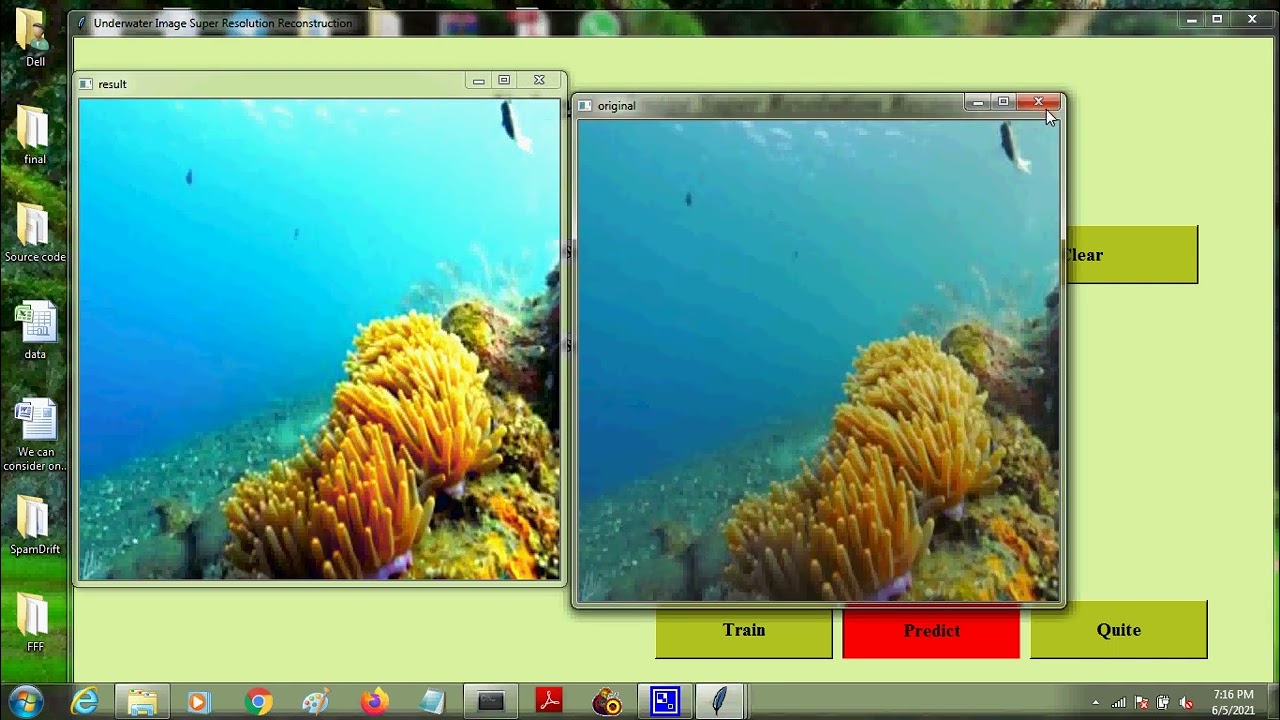Show hidden system tray icons

1095,703
